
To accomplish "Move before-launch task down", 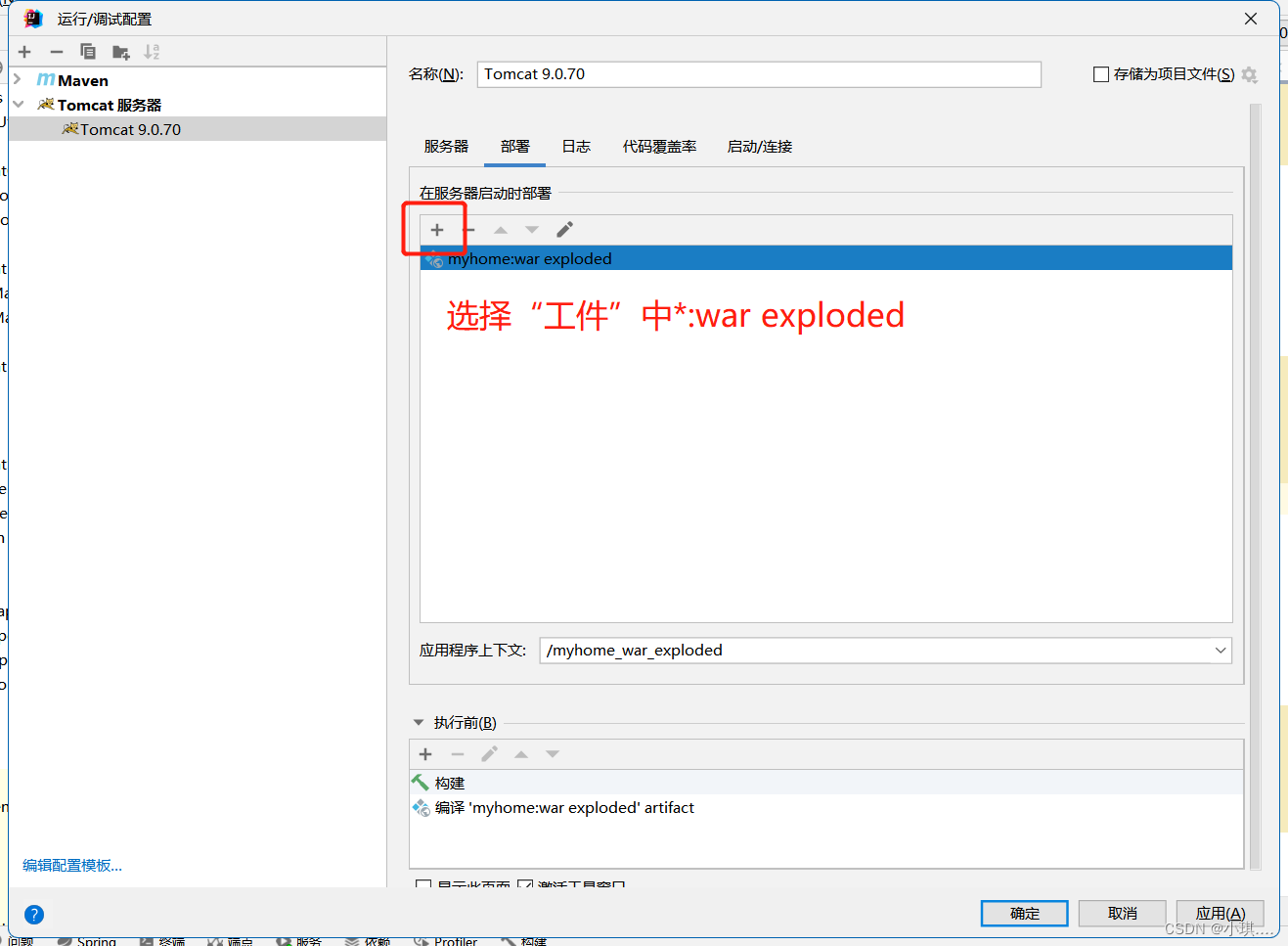I will (x=553, y=754).
